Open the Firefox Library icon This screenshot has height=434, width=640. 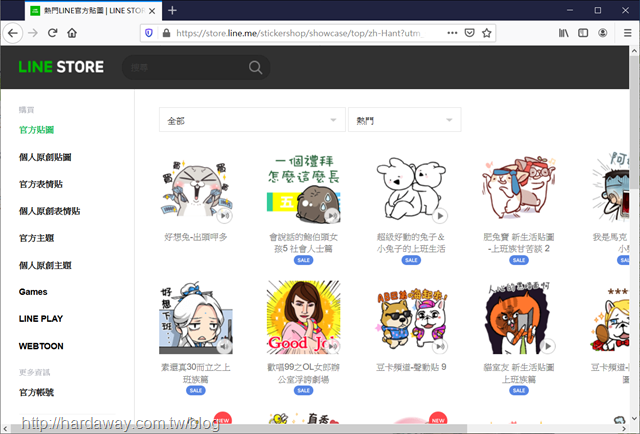(564, 33)
